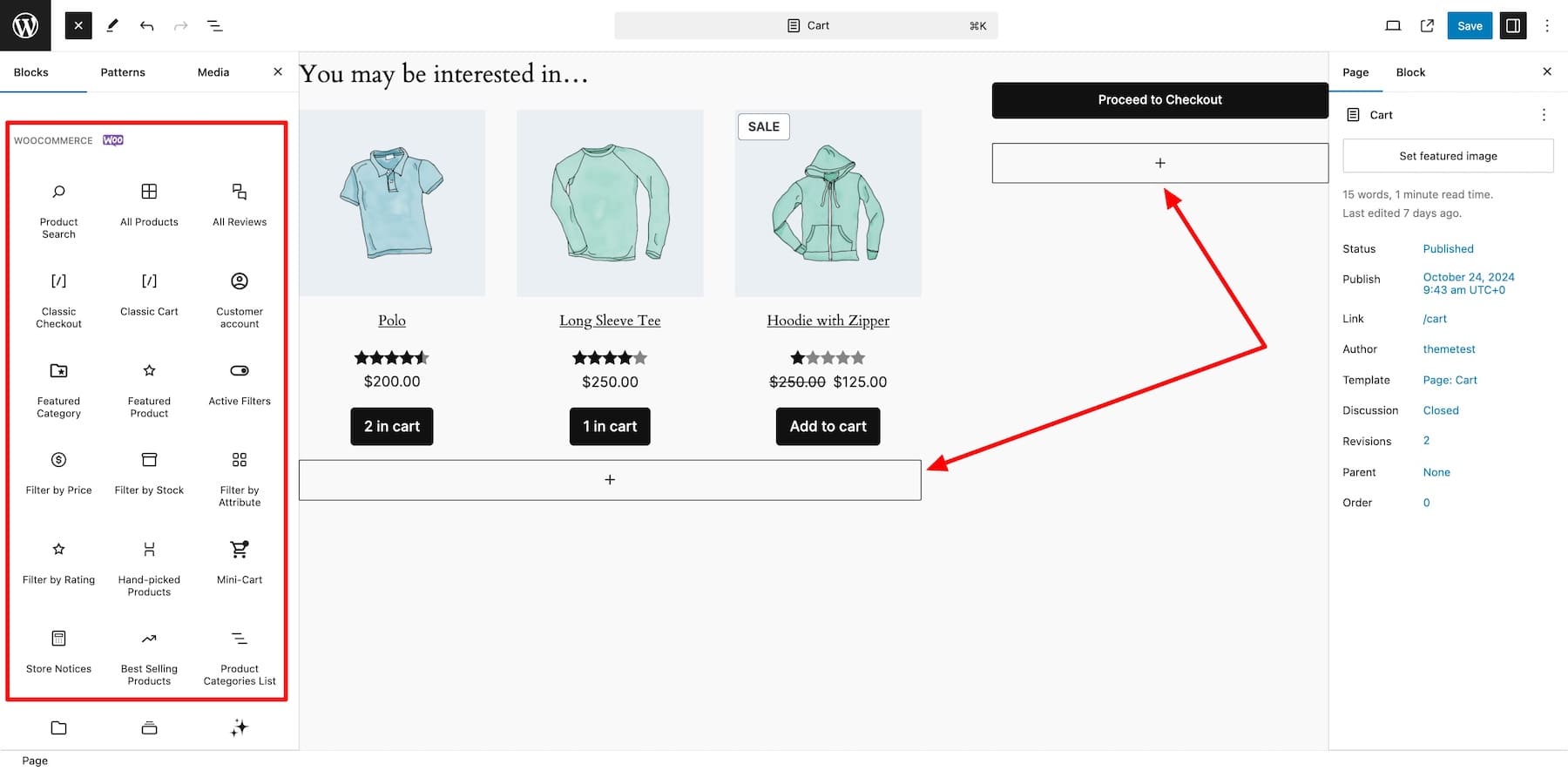Click the Save button
This screenshot has height=771, width=1568.
coord(1470,25)
